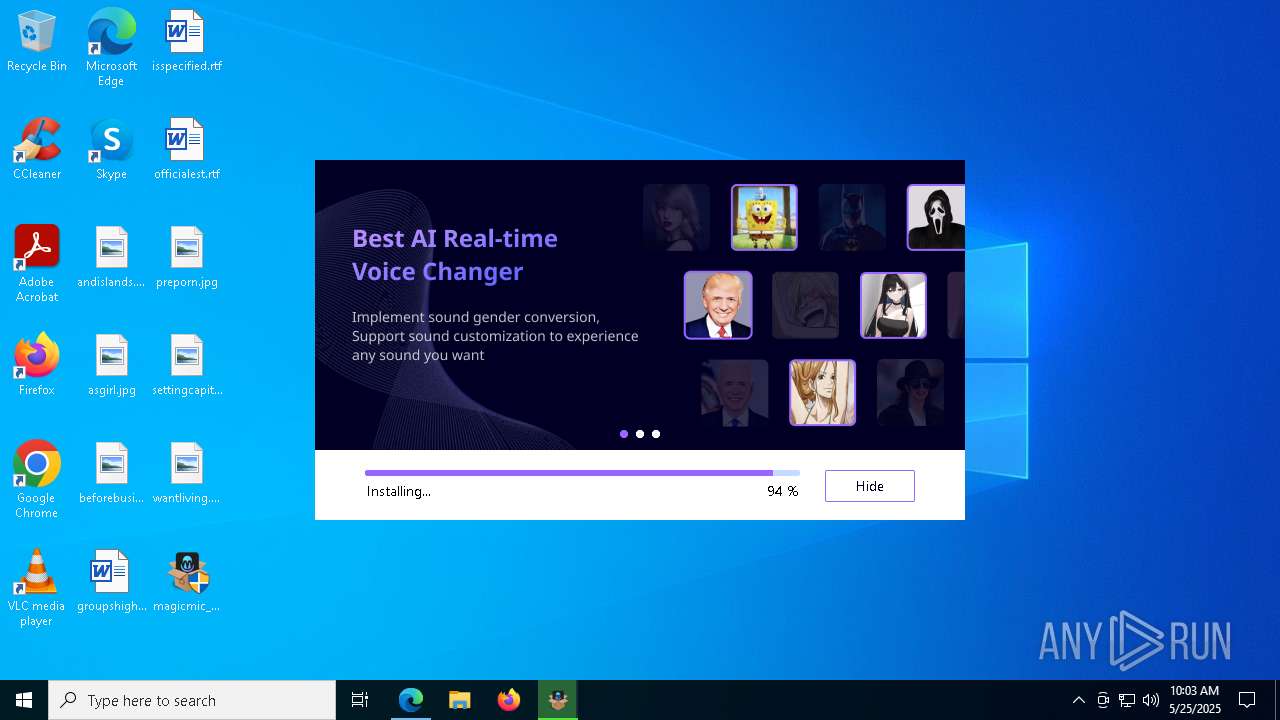Open Google Chrome desktop shortcut
The height and width of the screenshot is (720, 1280).
click(x=37, y=480)
